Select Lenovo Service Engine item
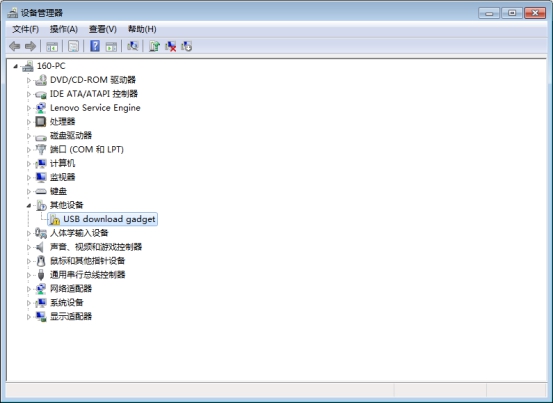 click(x=95, y=108)
